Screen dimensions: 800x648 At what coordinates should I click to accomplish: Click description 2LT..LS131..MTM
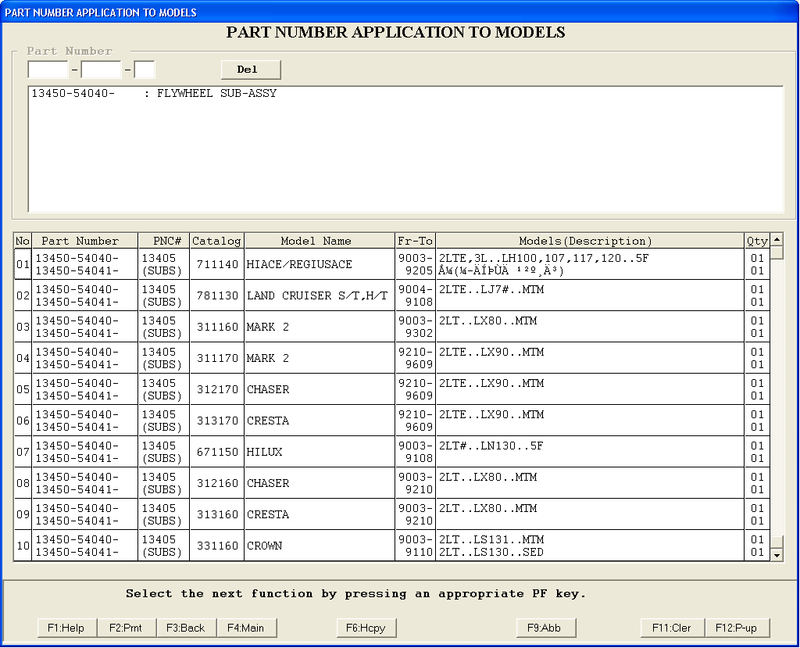pyautogui.click(x=491, y=539)
